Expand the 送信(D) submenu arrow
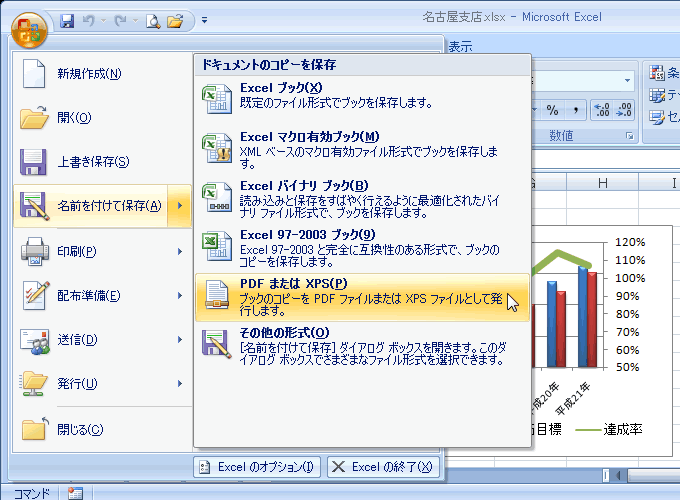Image resolution: width=680 pixels, height=500 pixels. click(180, 340)
